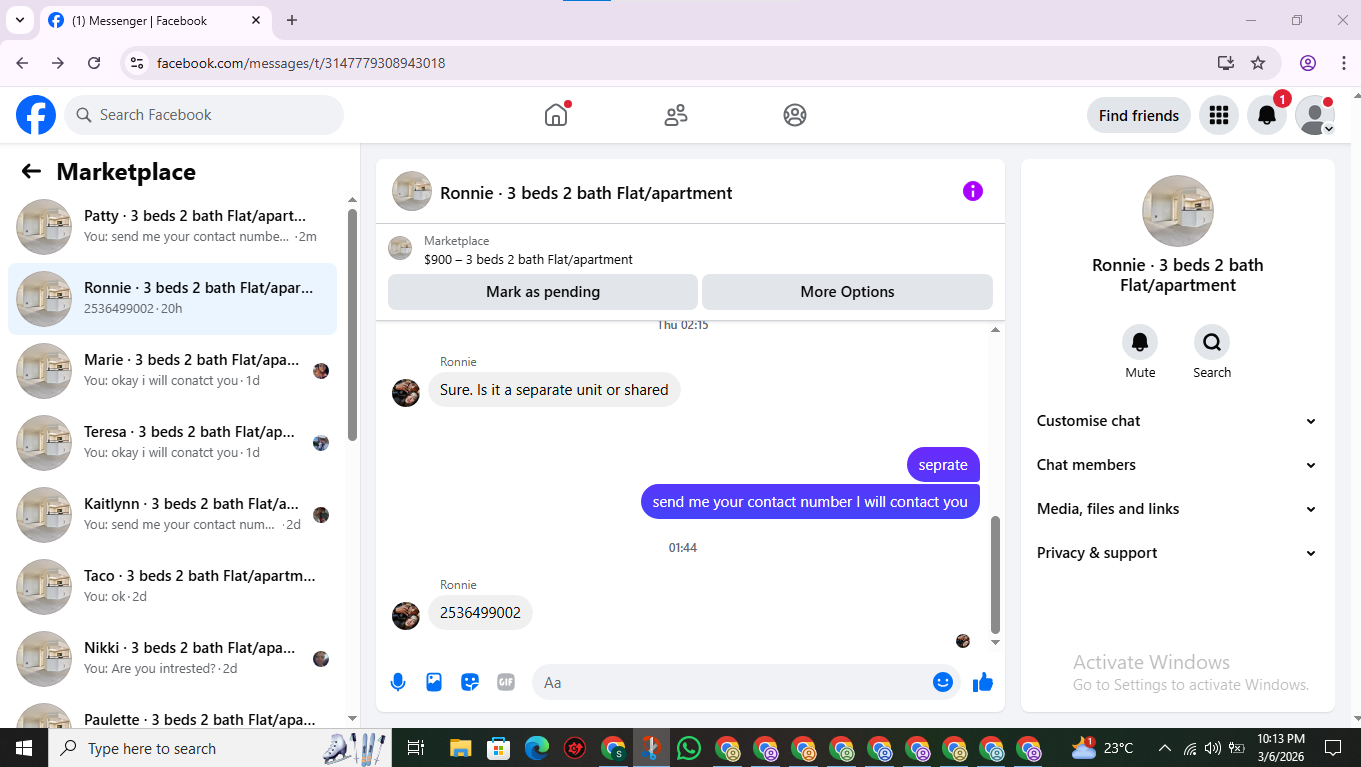Choose a GIF in composer

(506, 682)
